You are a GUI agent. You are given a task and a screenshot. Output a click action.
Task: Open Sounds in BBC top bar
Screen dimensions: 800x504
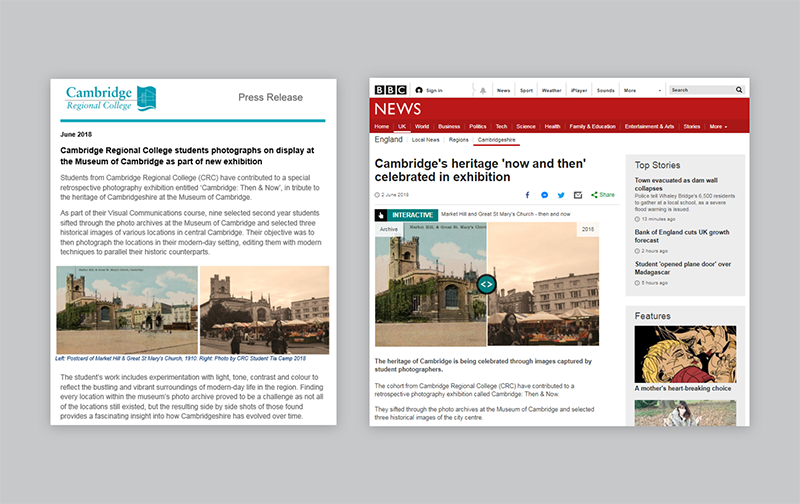(606, 90)
